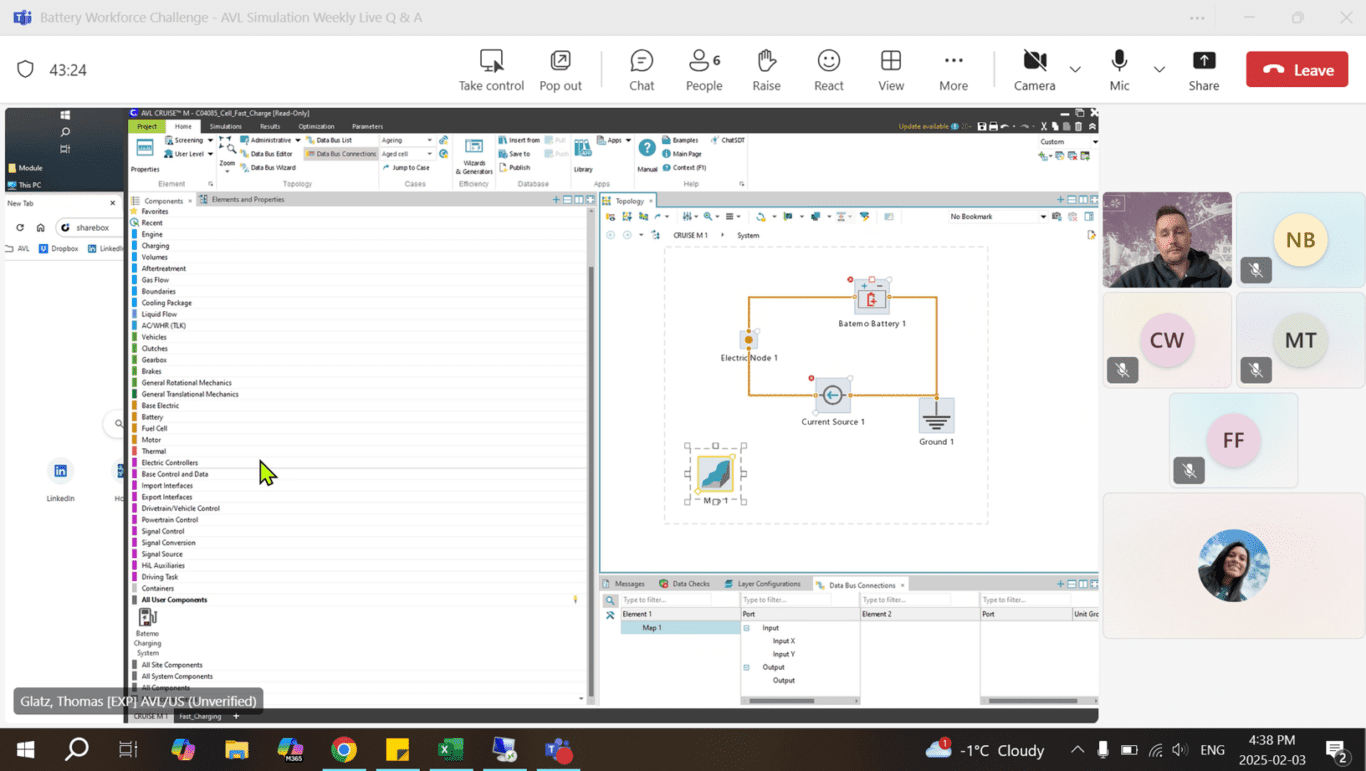This screenshot has height=771, width=1366.
Task: Switch to the Optimization ribbon tab
Action: (x=316, y=127)
